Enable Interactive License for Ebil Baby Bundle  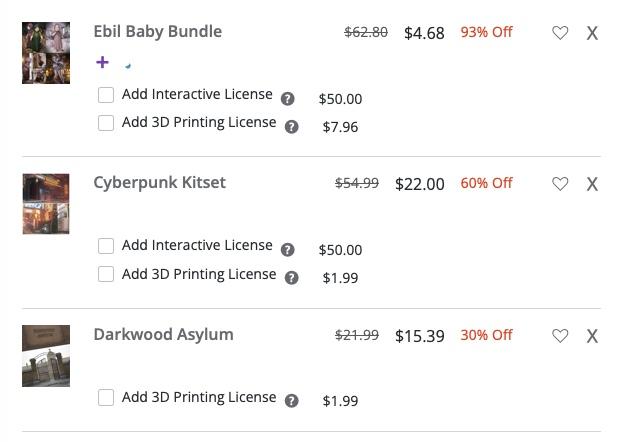tap(106, 95)
